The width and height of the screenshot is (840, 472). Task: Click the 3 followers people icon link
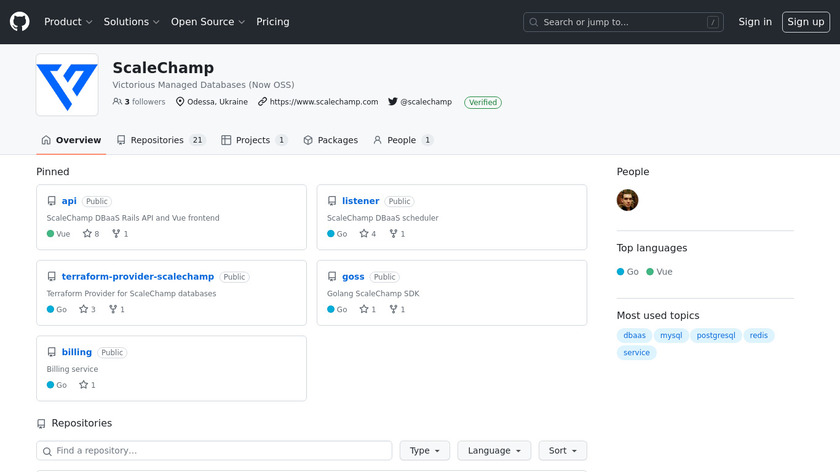coord(118,102)
